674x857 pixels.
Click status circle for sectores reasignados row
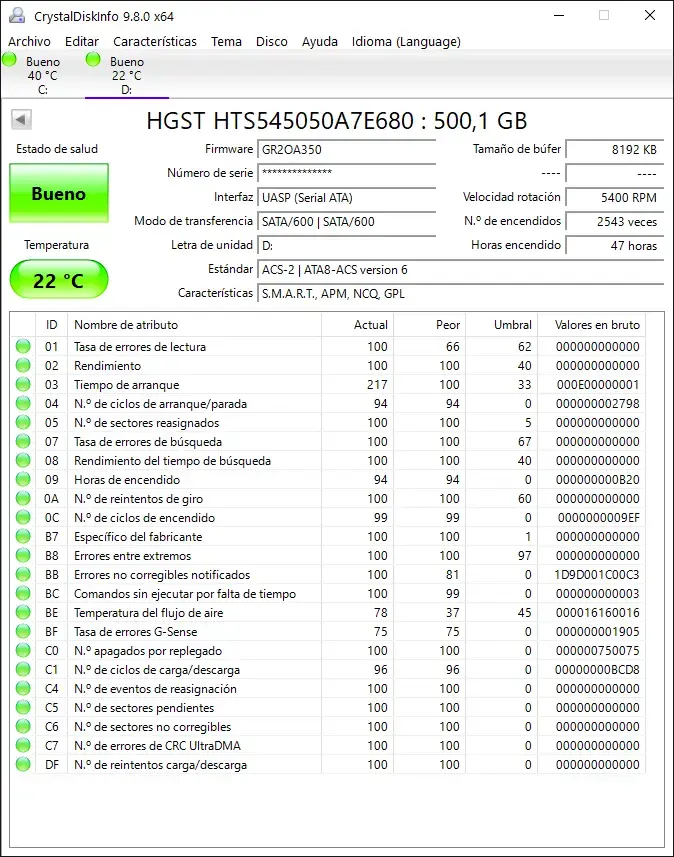(x=23, y=422)
